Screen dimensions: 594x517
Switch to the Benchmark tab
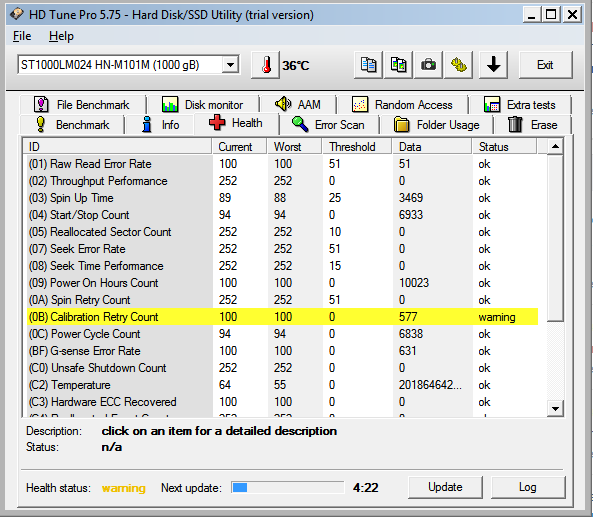pyautogui.click(x=72, y=125)
